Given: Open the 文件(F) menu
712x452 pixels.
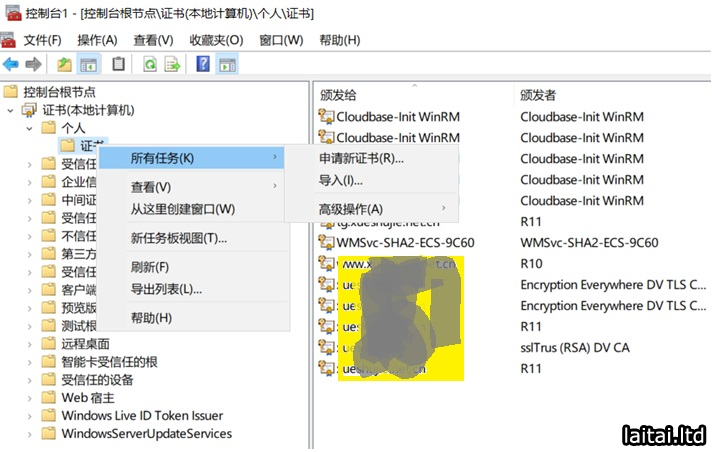Looking at the screenshot, I should point(42,40).
